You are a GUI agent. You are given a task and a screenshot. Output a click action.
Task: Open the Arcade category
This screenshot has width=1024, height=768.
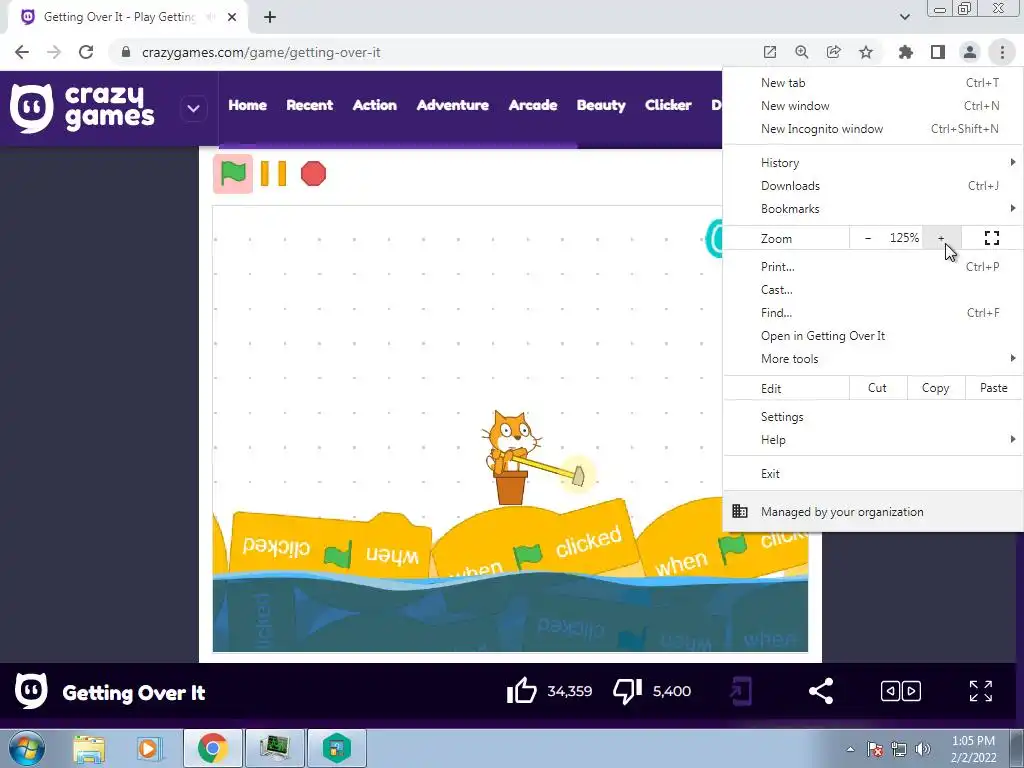click(x=533, y=105)
